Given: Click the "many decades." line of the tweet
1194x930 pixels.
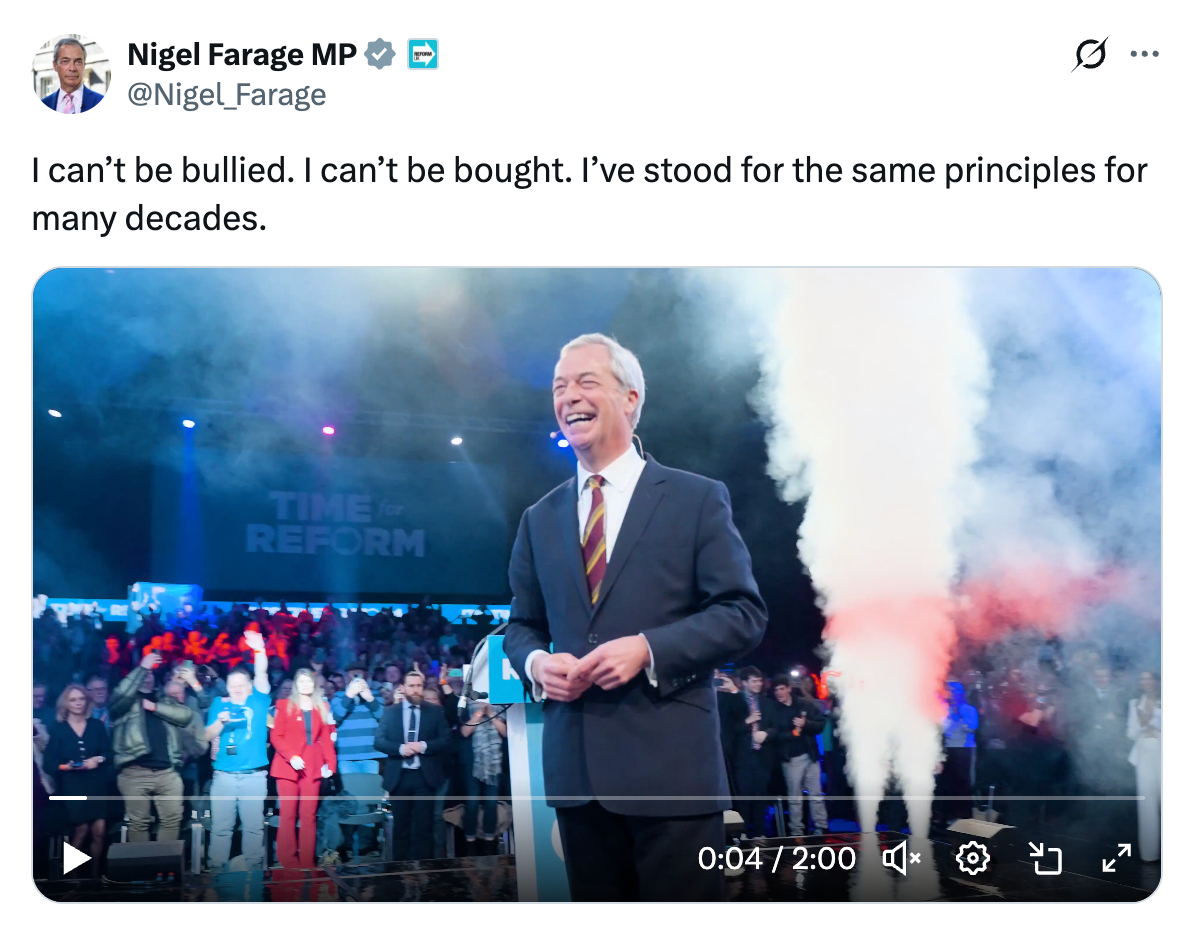Looking at the screenshot, I should [x=149, y=217].
